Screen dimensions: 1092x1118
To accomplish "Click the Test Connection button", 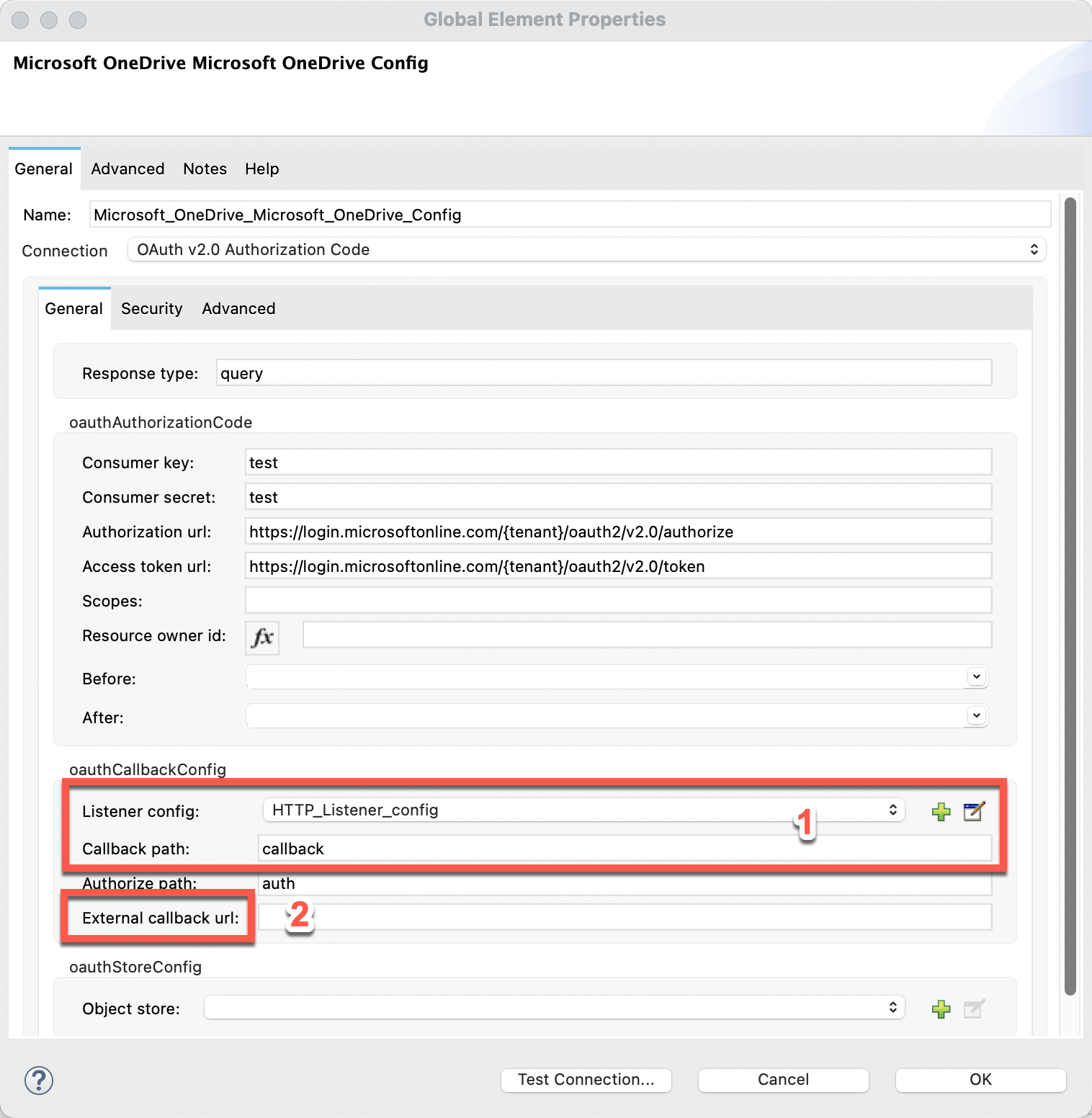I will pyautogui.click(x=585, y=1080).
